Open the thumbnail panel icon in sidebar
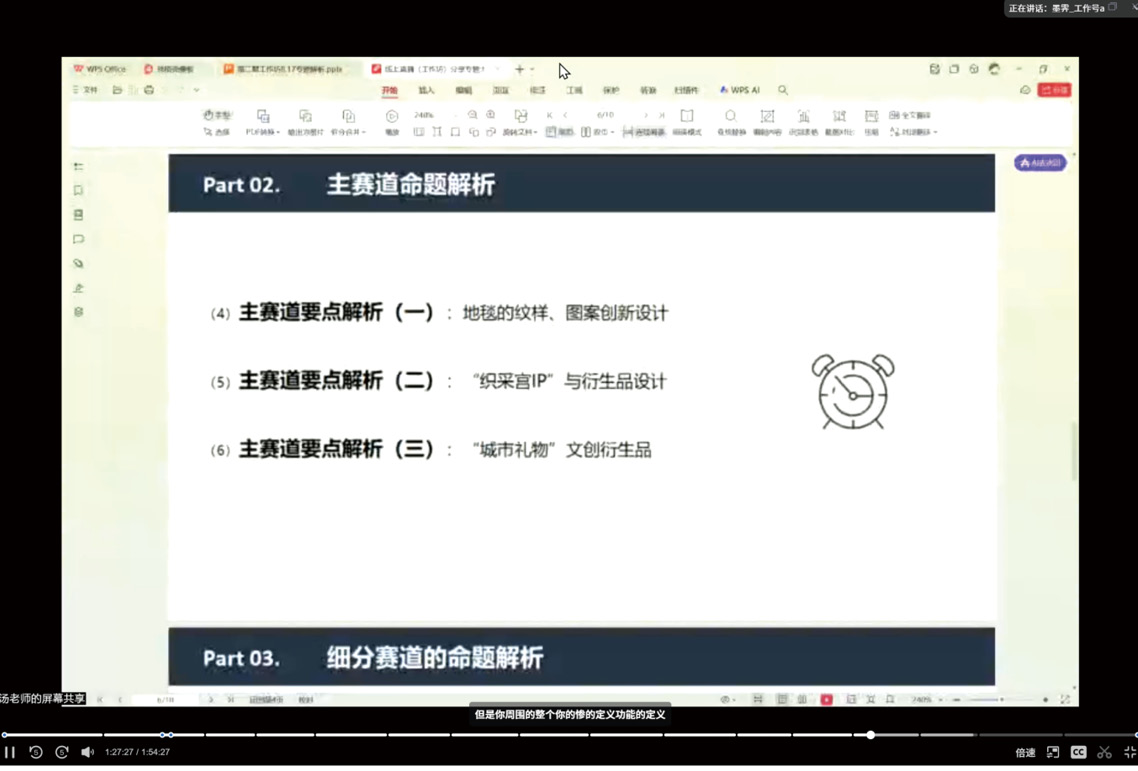 (x=78, y=215)
